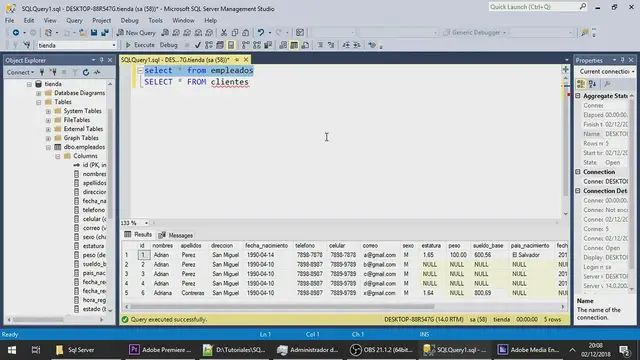Open OBS 21.1.2 from taskbar
Screen dimensions: 640x360
381,350
